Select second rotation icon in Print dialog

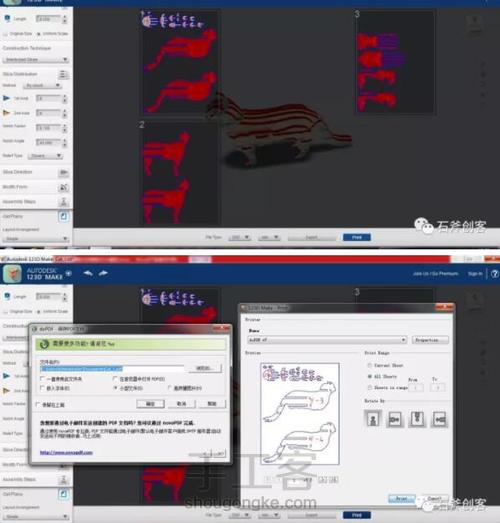tap(395, 419)
